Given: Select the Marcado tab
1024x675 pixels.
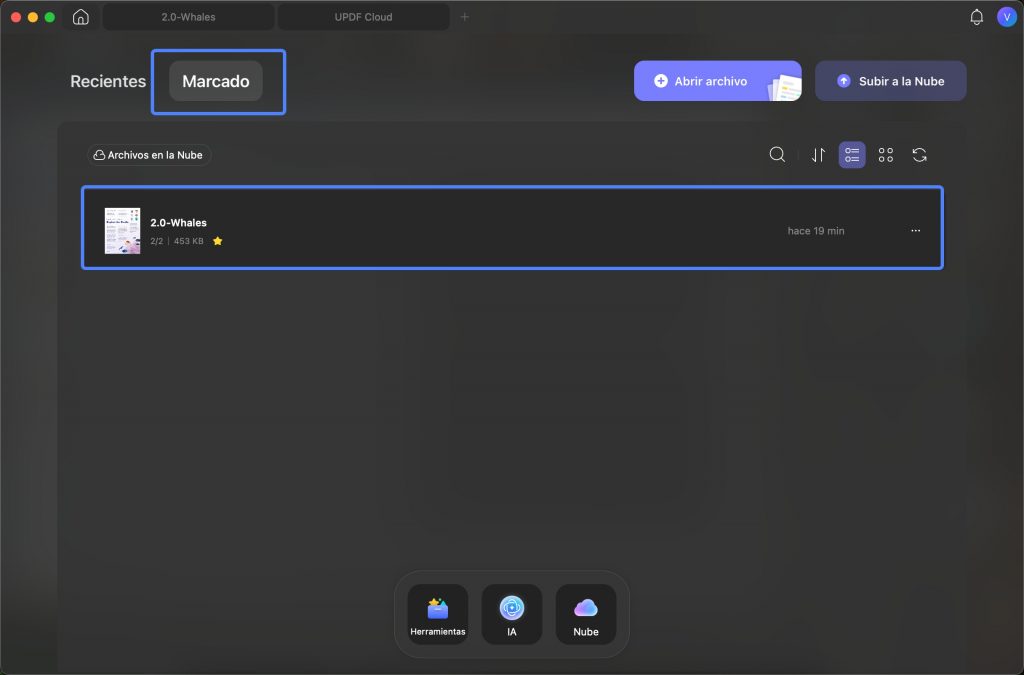Looking at the screenshot, I should coord(216,81).
